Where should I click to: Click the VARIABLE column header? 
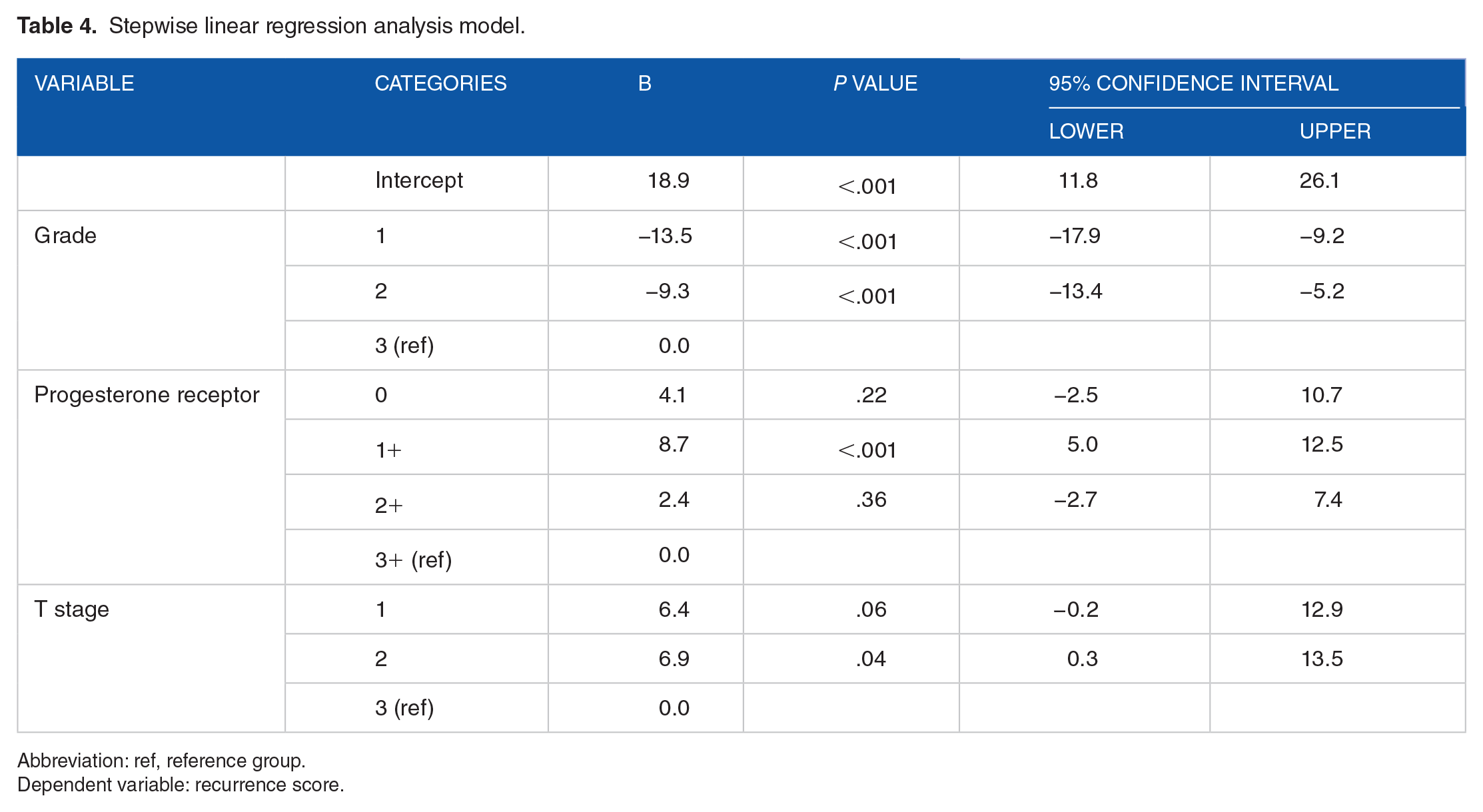click(84, 83)
